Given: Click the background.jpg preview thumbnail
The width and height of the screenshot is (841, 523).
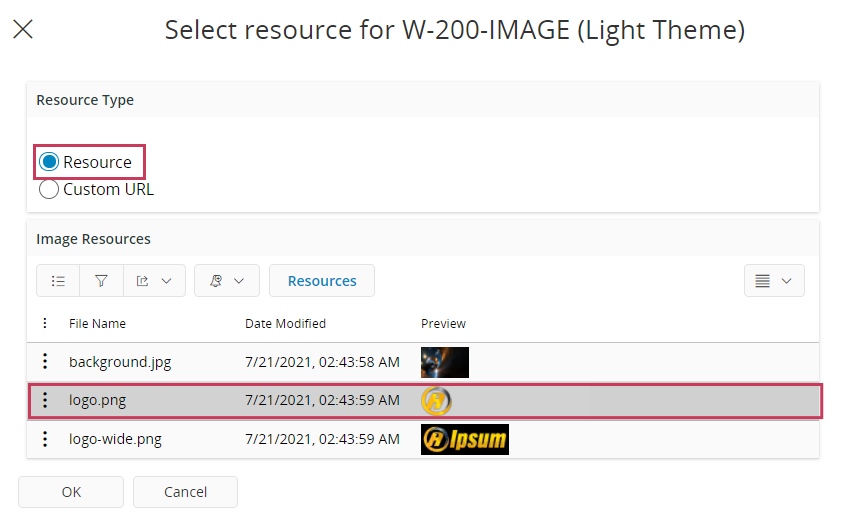Looking at the screenshot, I should [445, 362].
